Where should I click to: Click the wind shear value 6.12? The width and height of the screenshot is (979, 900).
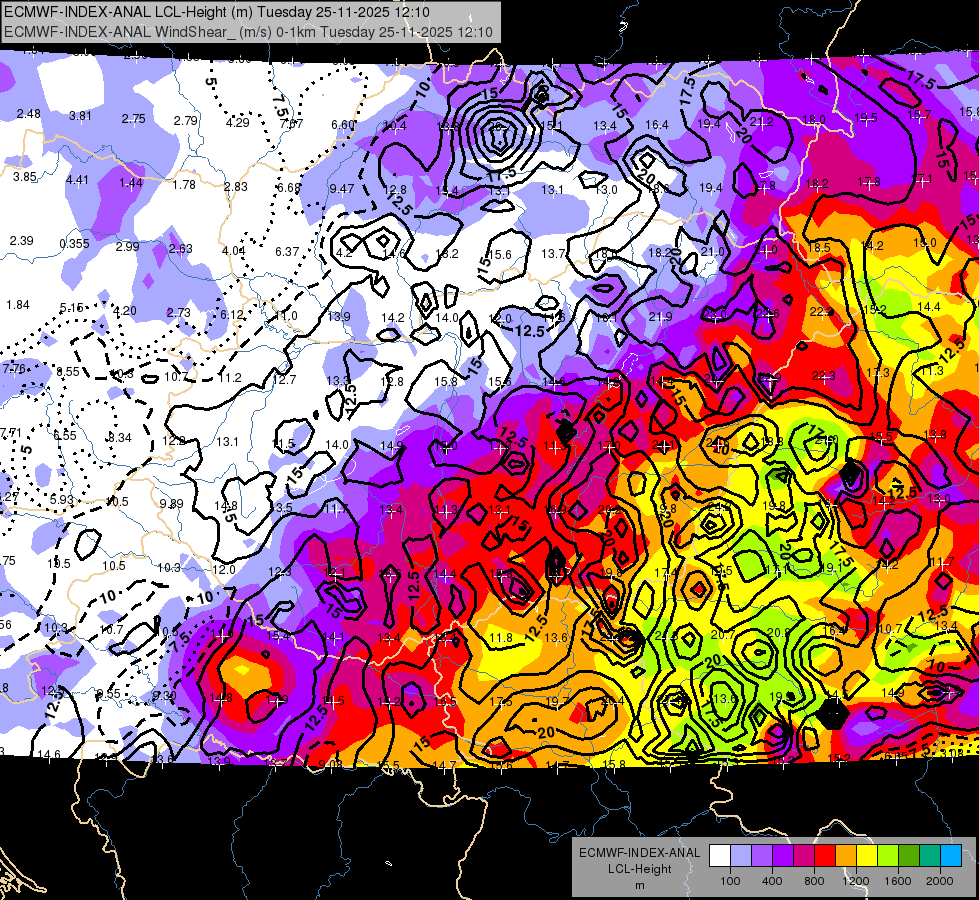click(232, 315)
